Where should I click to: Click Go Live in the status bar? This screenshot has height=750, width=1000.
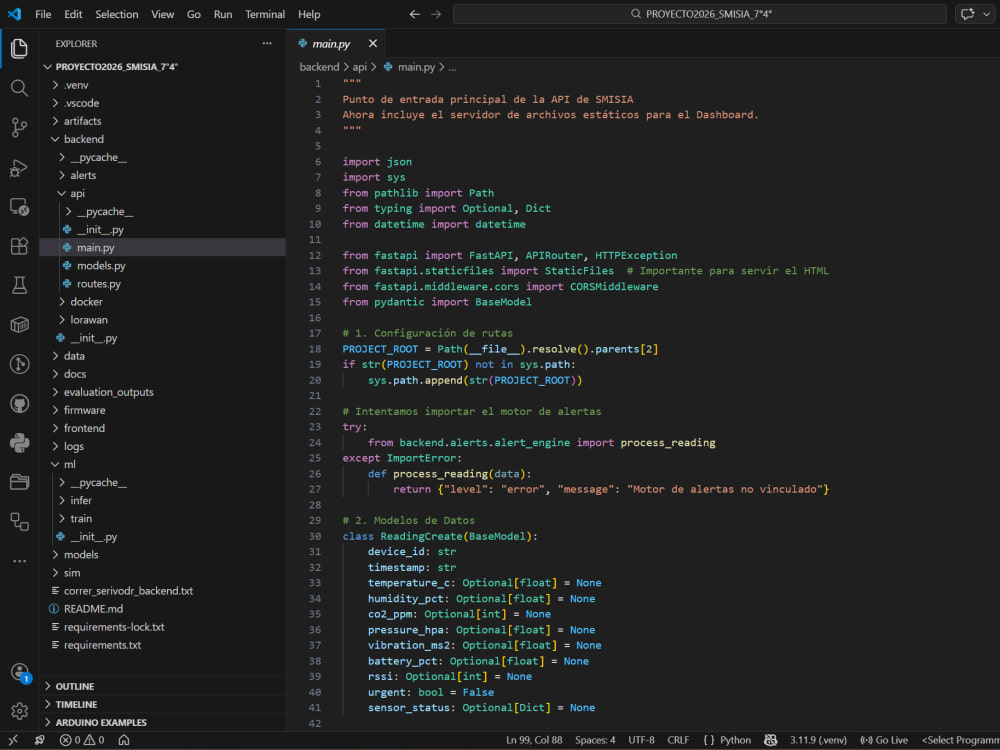point(884,740)
